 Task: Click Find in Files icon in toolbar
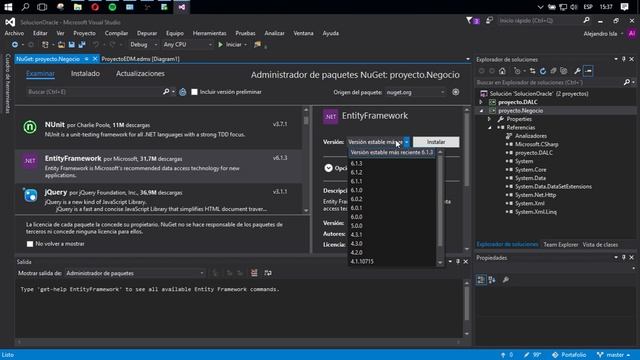[x=257, y=44]
